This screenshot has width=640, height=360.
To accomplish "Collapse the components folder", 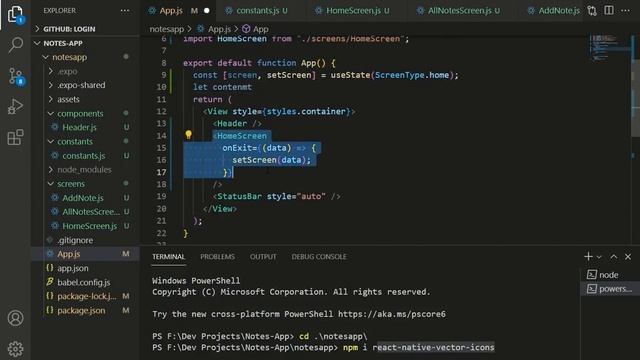I will [86, 113].
